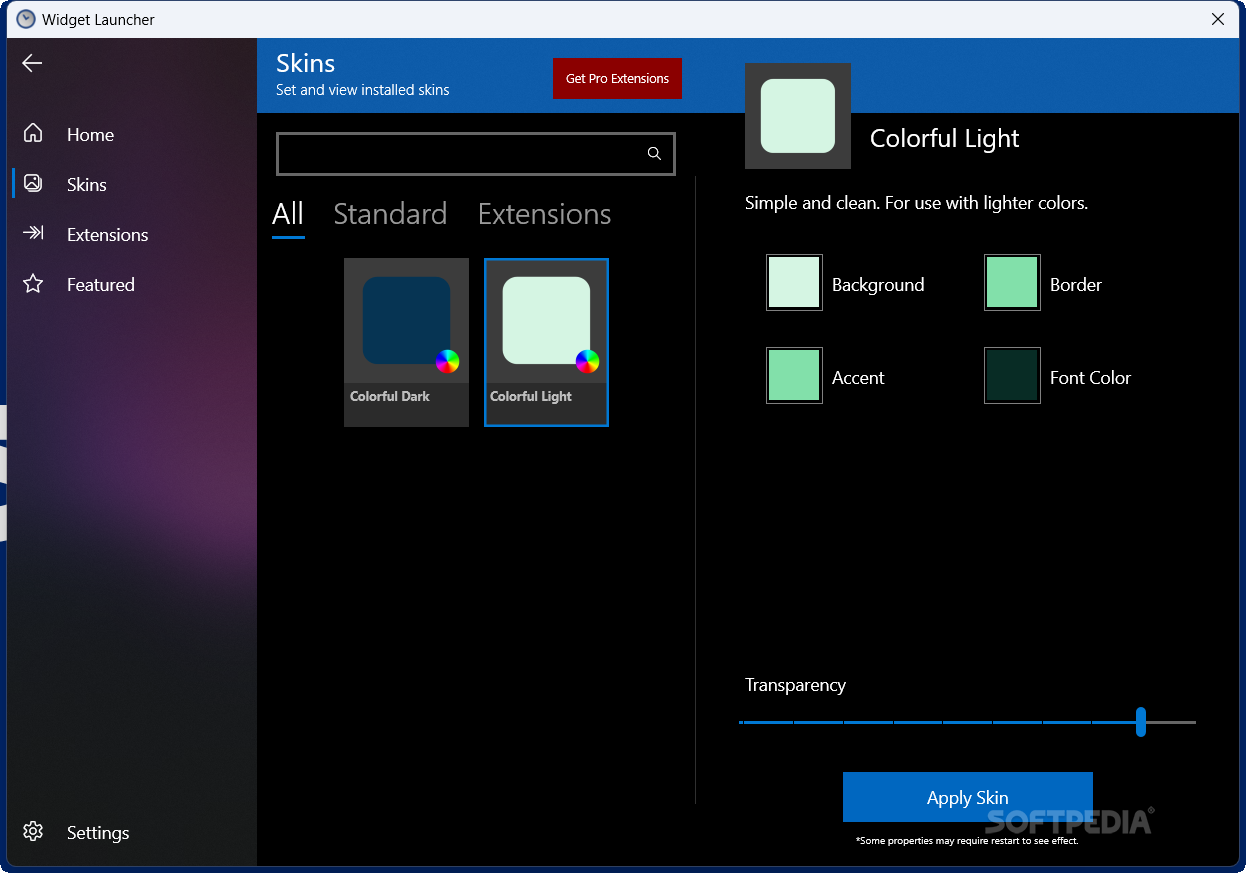Click color wheel on Colorful Dark
The width and height of the screenshot is (1246, 873).
pyautogui.click(x=448, y=361)
